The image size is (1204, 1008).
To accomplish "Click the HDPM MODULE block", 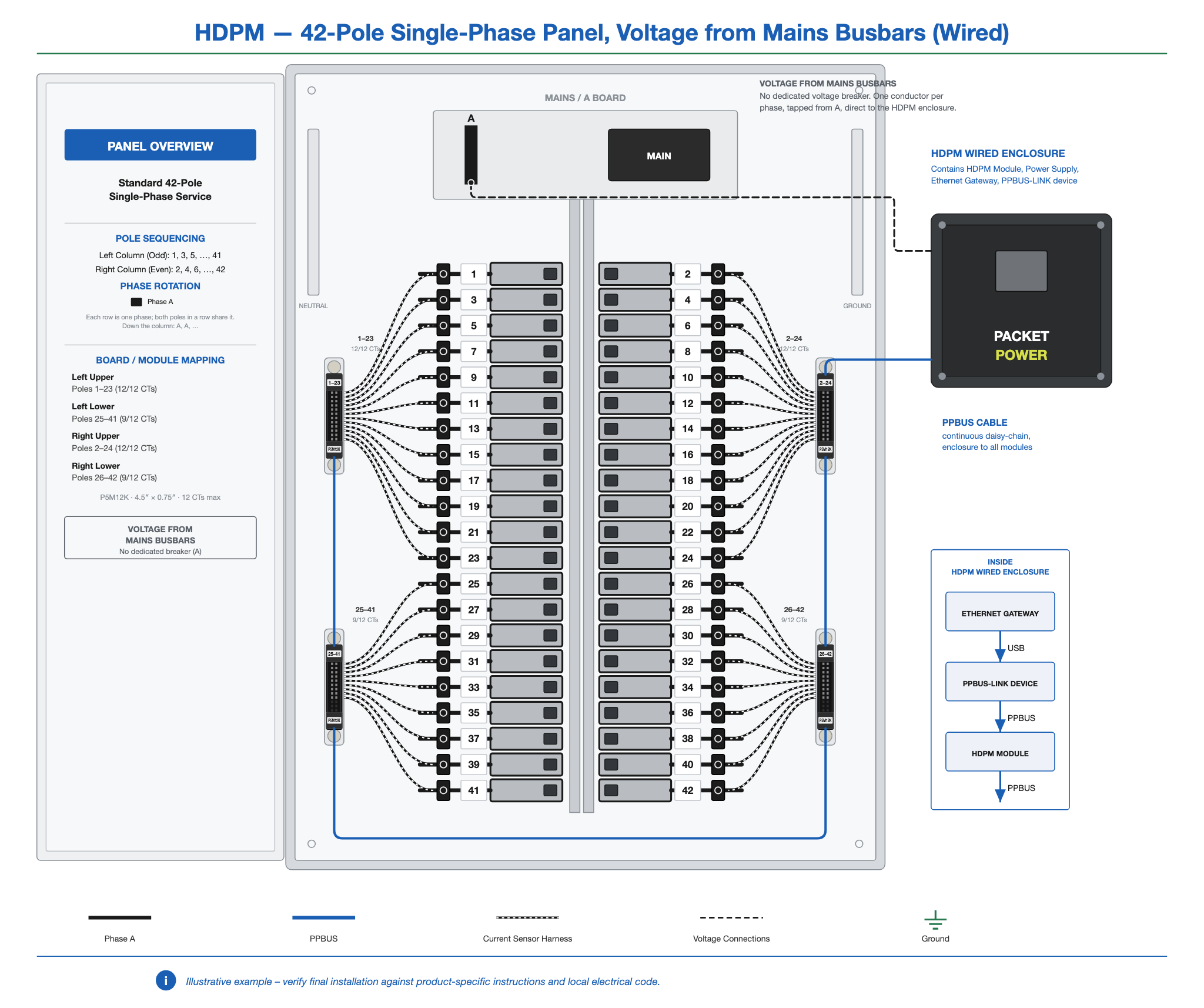I will pyautogui.click(x=1000, y=752).
